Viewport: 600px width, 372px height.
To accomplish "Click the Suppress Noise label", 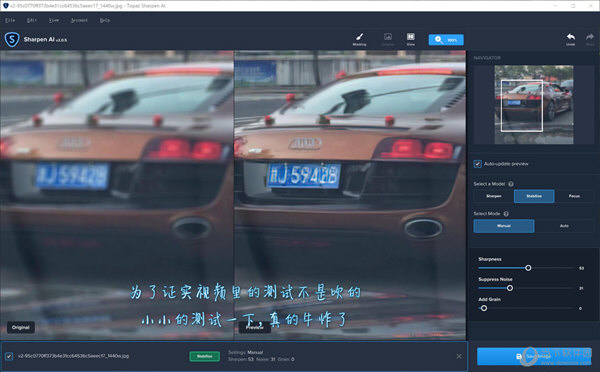I will 495,279.
